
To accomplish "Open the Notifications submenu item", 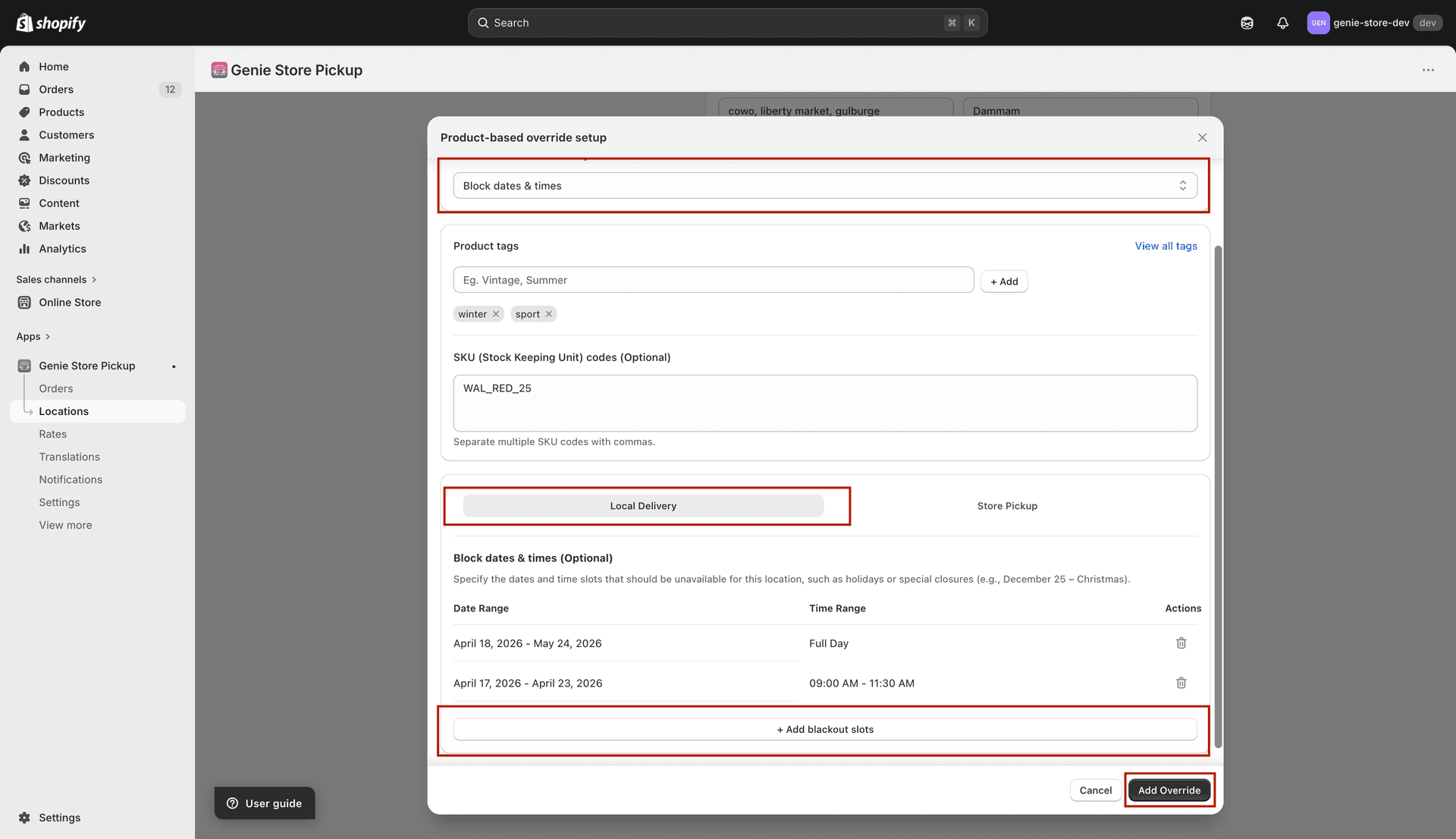I will point(71,479).
